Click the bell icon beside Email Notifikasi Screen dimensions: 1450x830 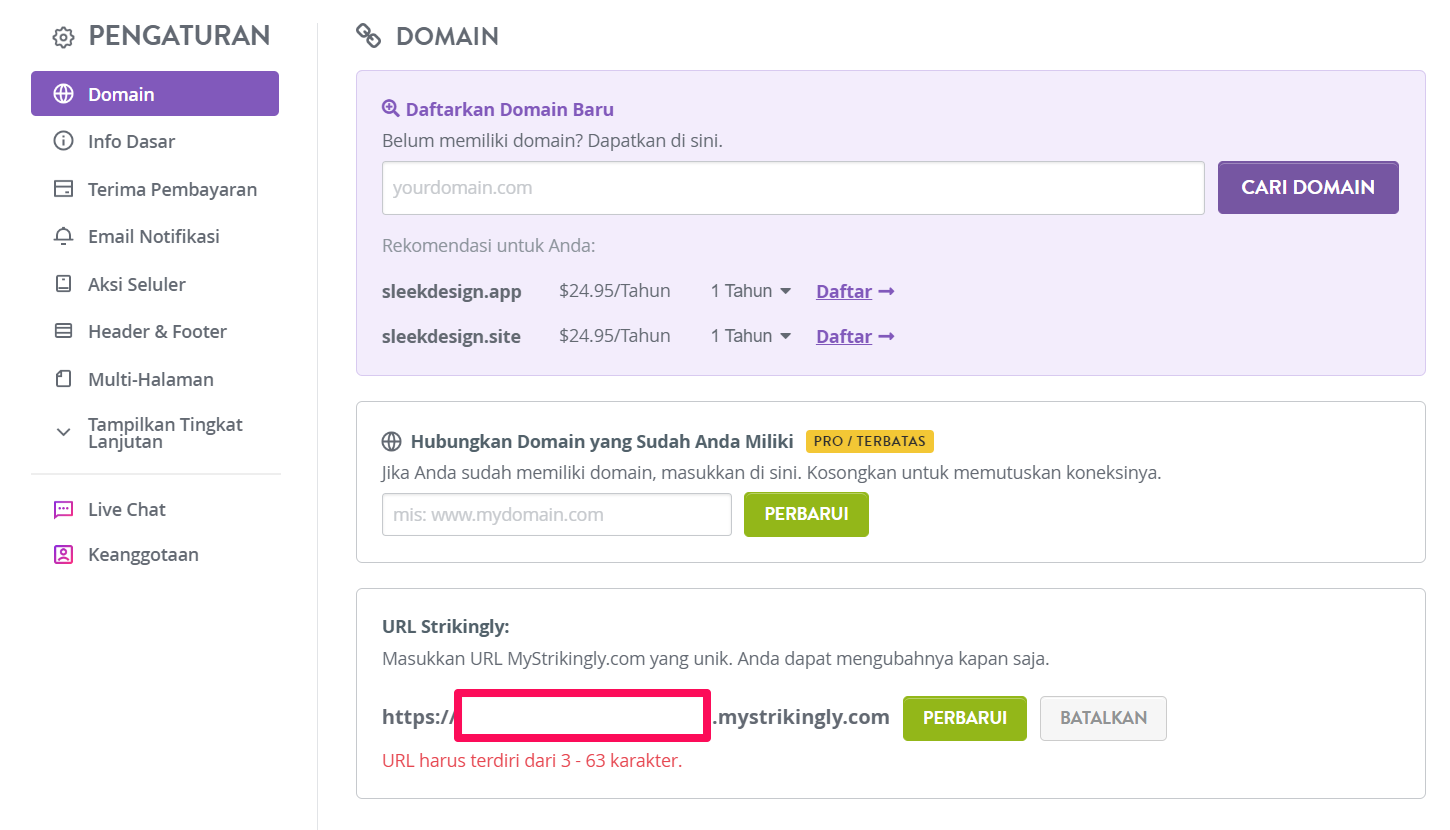point(63,236)
